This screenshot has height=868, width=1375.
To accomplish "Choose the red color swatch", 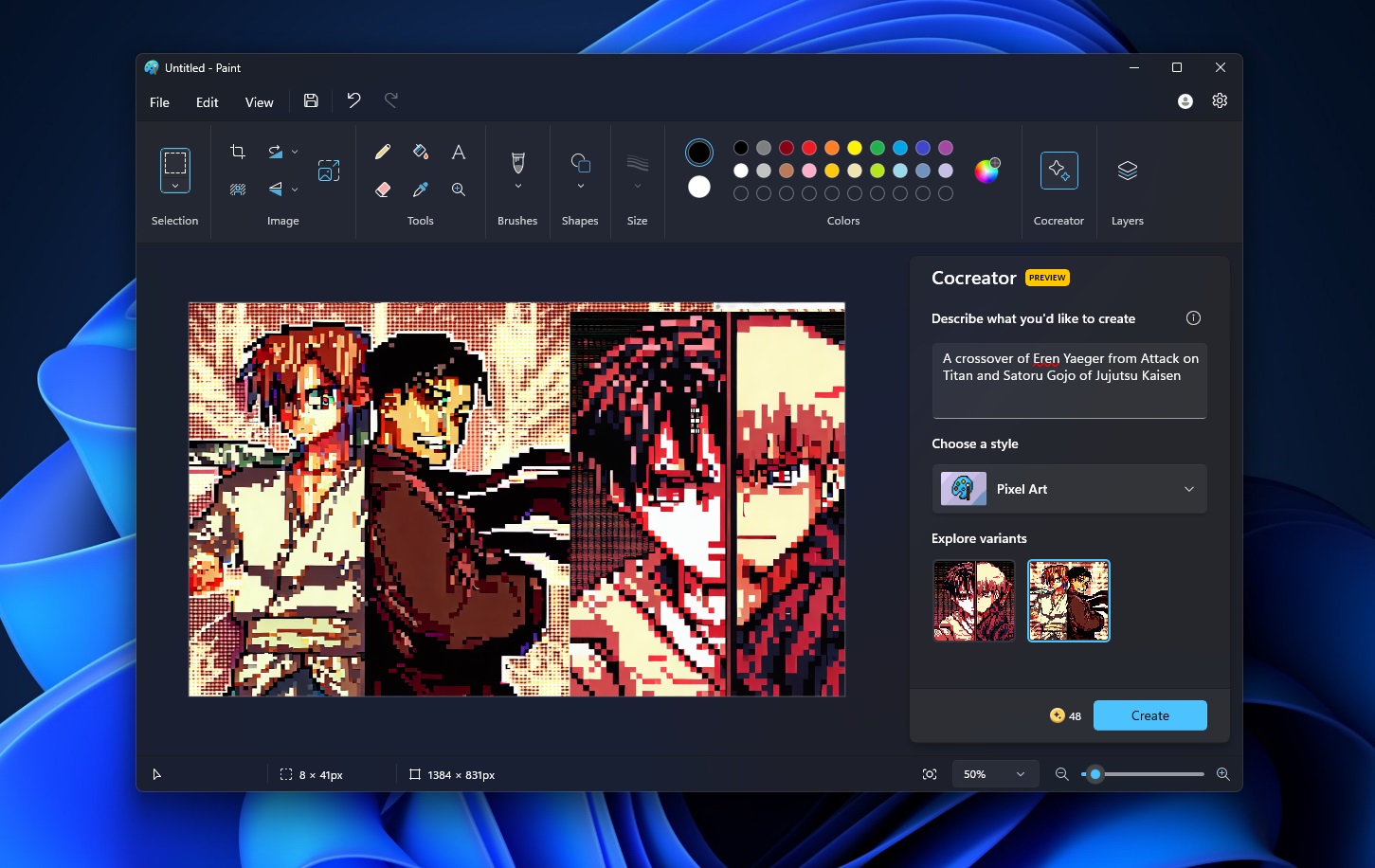I will click(809, 148).
